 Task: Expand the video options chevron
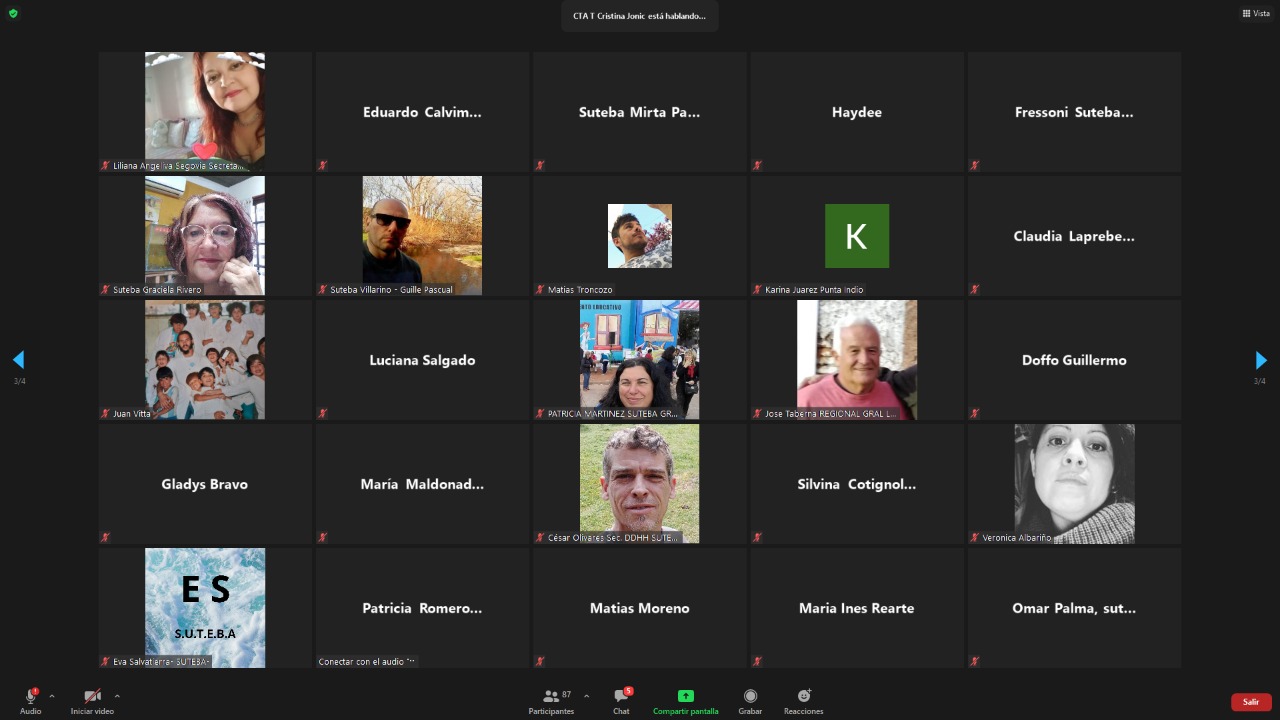(117, 696)
